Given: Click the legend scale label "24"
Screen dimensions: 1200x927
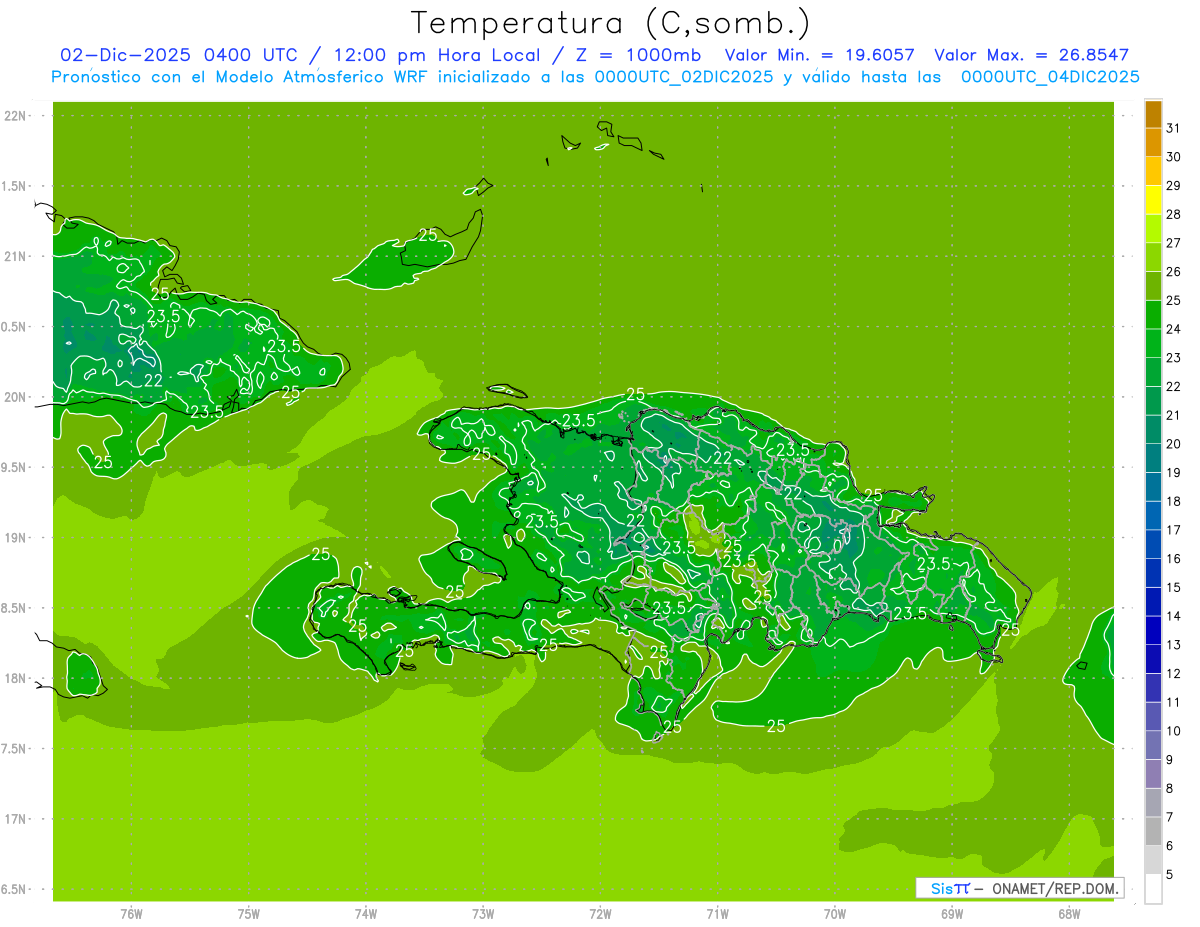Looking at the screenshot, I should click(1174, 329).
